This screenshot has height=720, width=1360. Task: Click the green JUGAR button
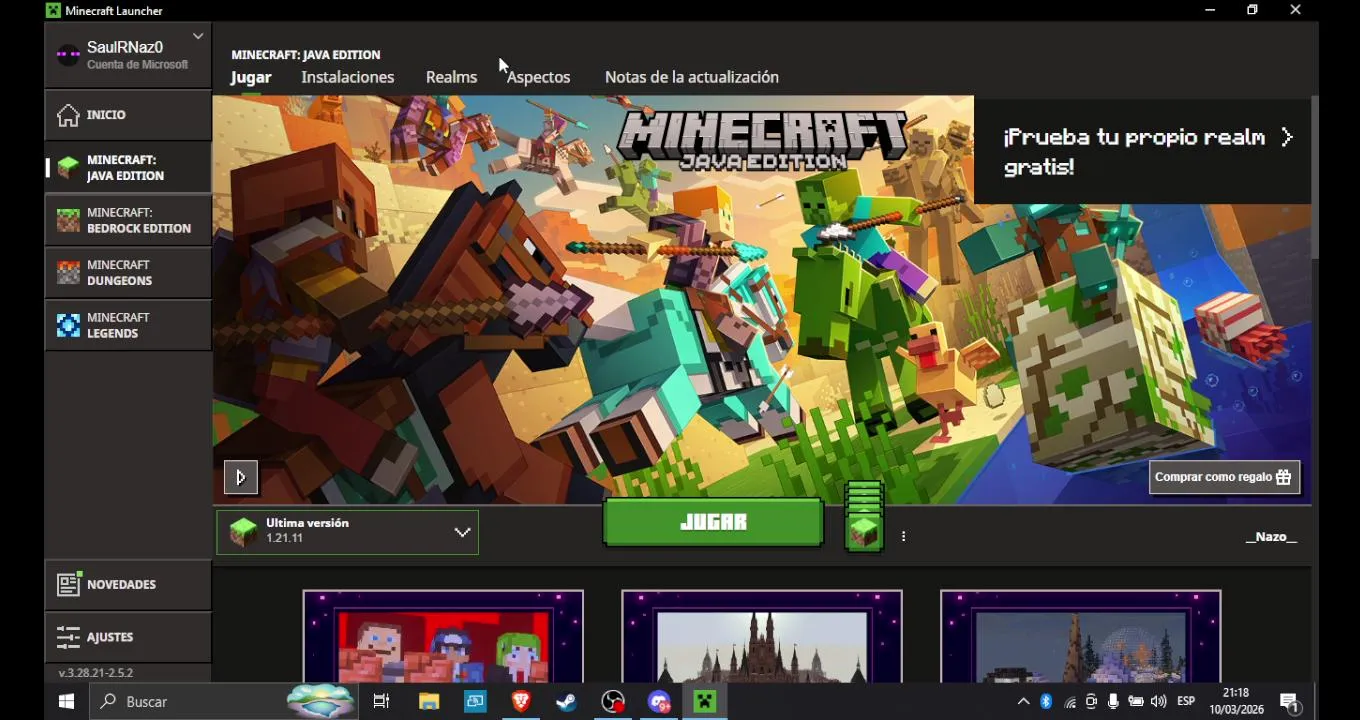point(713,522)
